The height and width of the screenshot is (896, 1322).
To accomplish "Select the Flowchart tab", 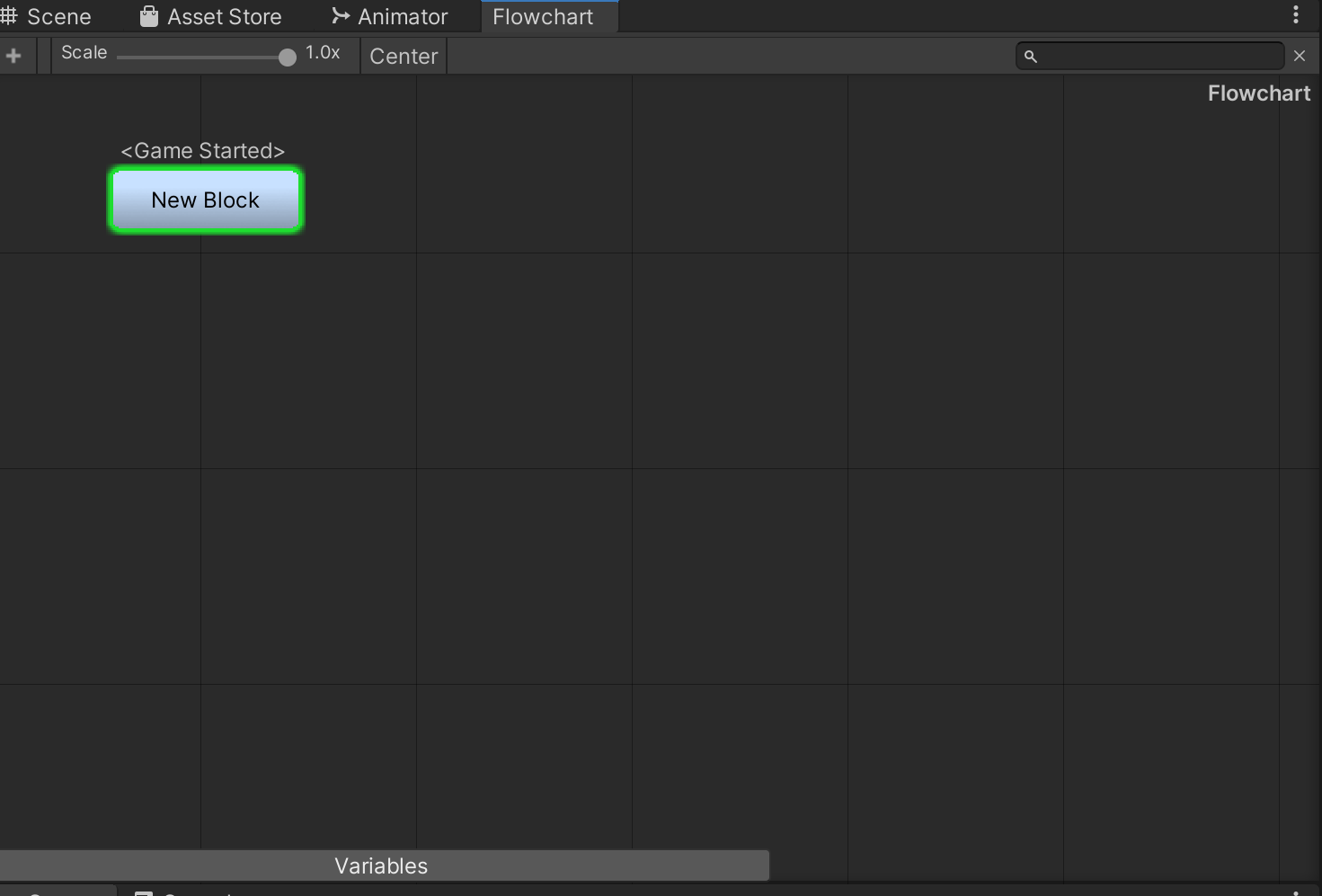I will (549, 16).
